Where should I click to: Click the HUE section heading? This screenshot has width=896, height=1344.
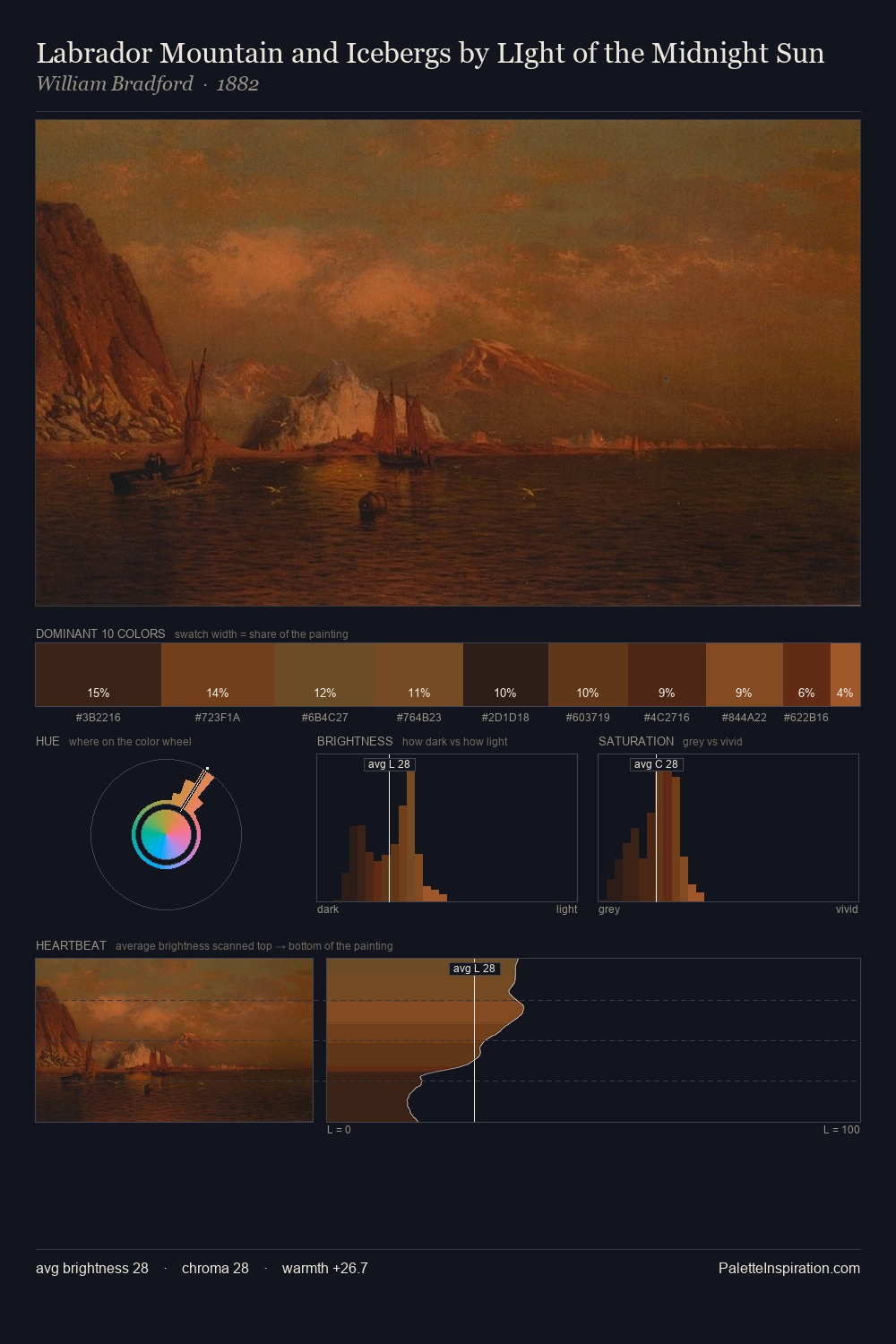[x=47, y=741]
